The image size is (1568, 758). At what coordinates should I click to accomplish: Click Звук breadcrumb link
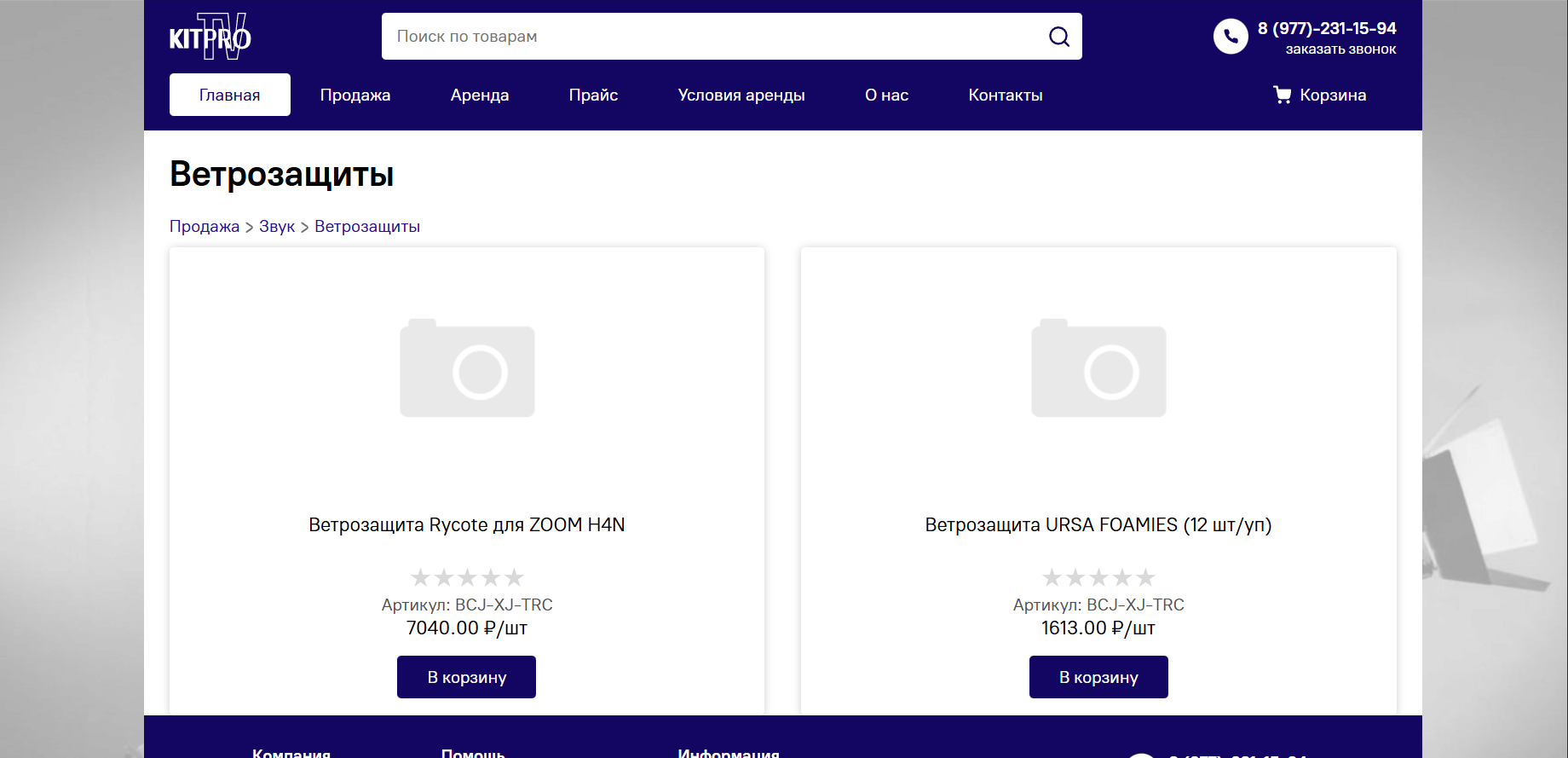(x=277, y=227)
